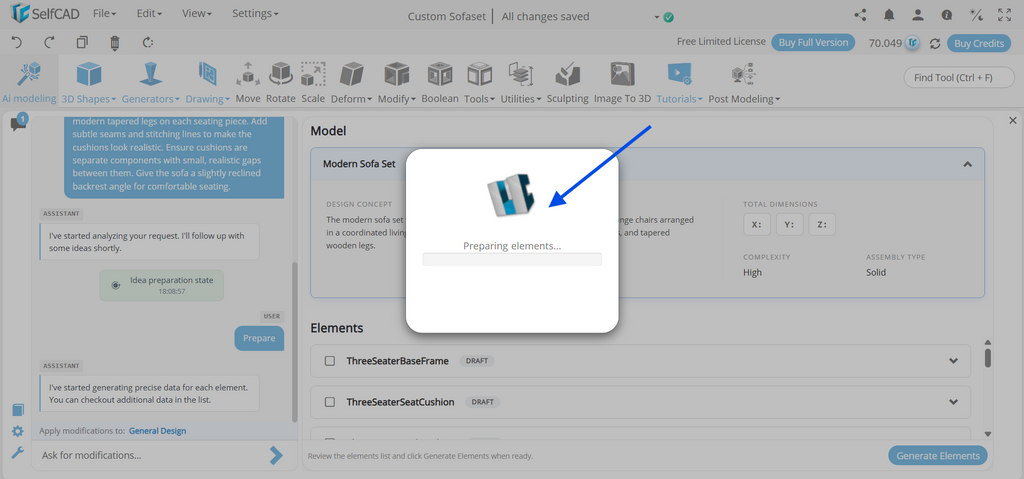This screenshot has width=1024, height=479.
Task: Send the modification with the arrow icon
Action: click(276, 455)
